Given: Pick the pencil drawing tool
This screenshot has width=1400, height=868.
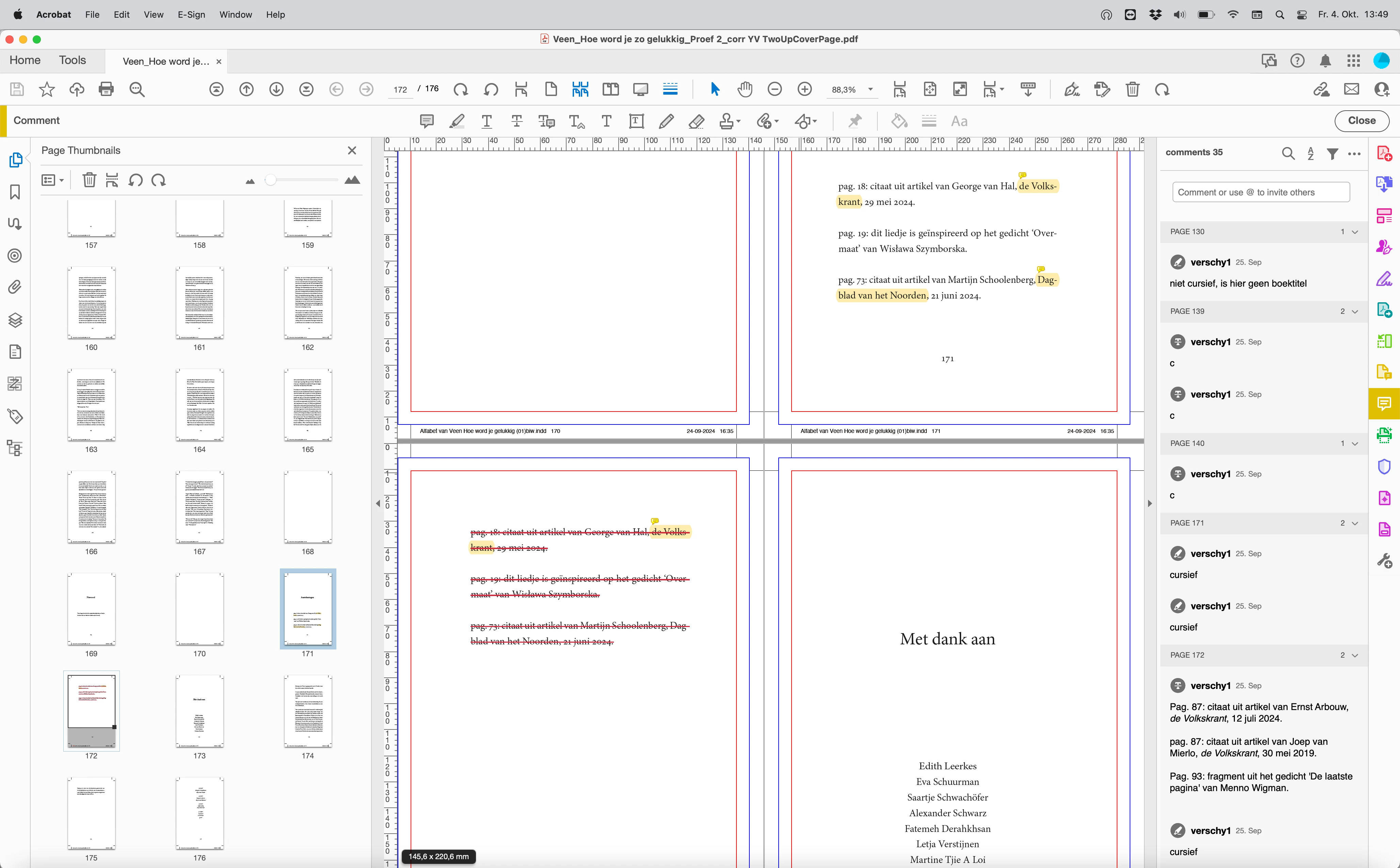Looking at the screenshot, I should point(666,121).
